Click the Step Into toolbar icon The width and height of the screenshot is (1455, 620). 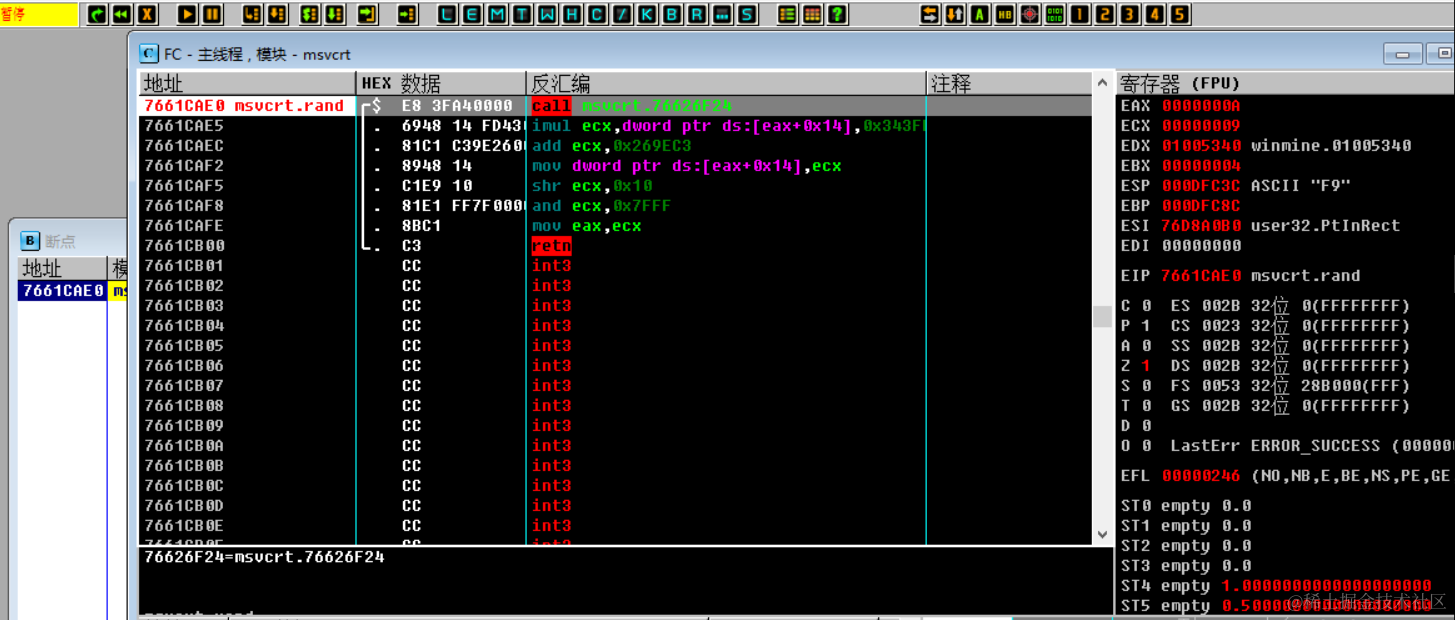(253, 14)
